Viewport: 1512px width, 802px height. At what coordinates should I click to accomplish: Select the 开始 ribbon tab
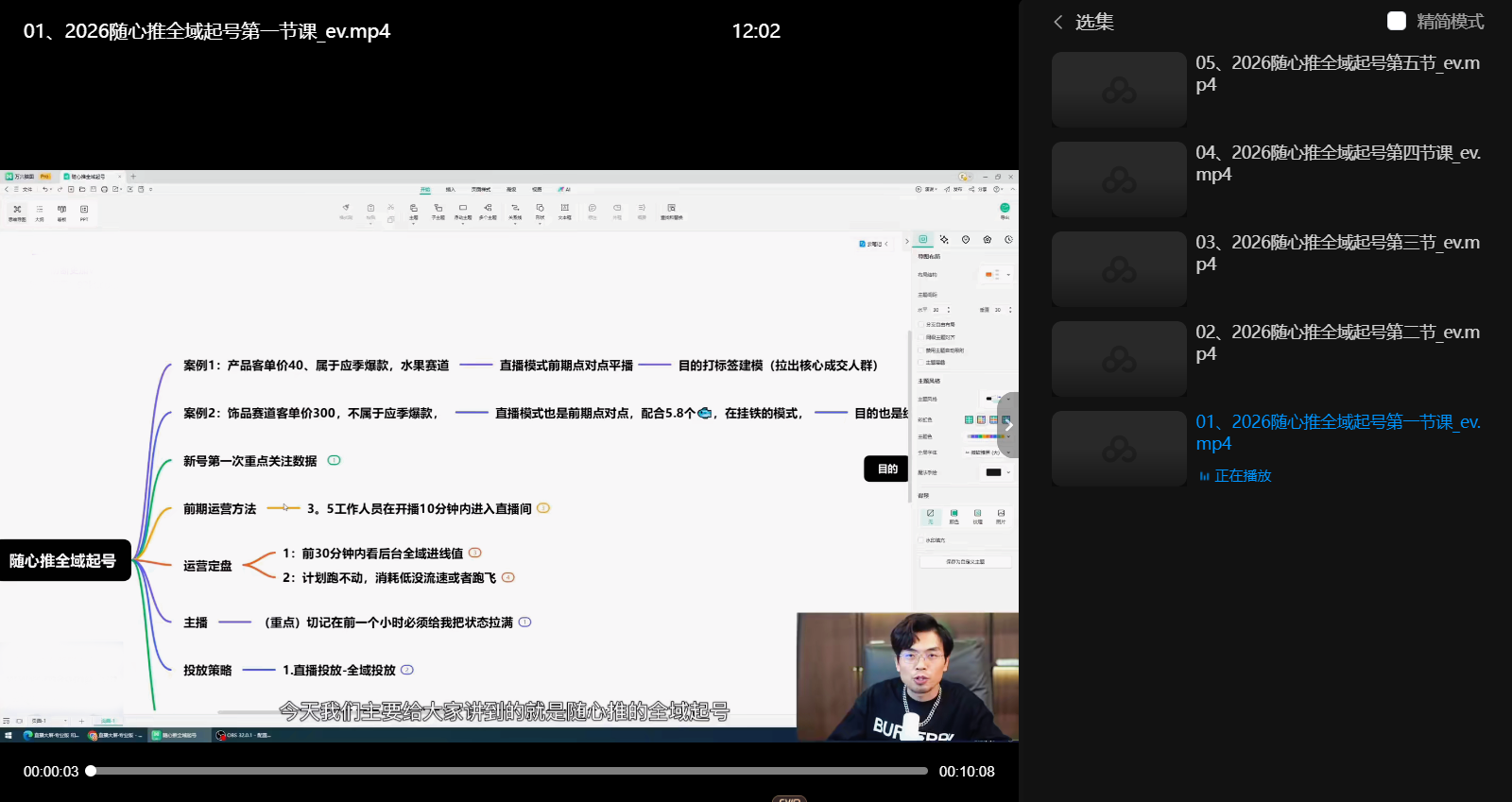click(x=425, y=189)
